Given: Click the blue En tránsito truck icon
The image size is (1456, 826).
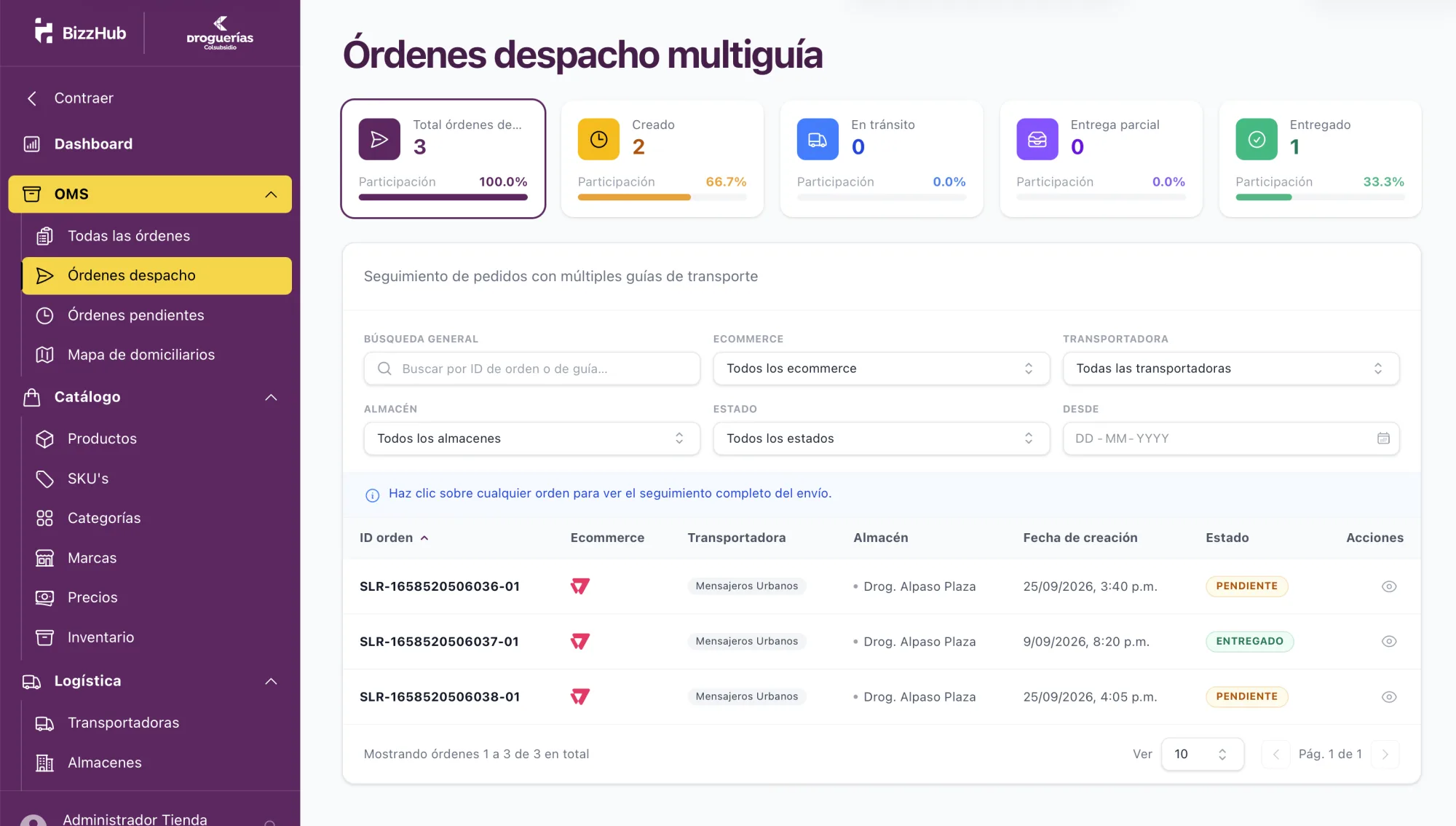Looking at the screenshot, I should [x=818, y=139].
